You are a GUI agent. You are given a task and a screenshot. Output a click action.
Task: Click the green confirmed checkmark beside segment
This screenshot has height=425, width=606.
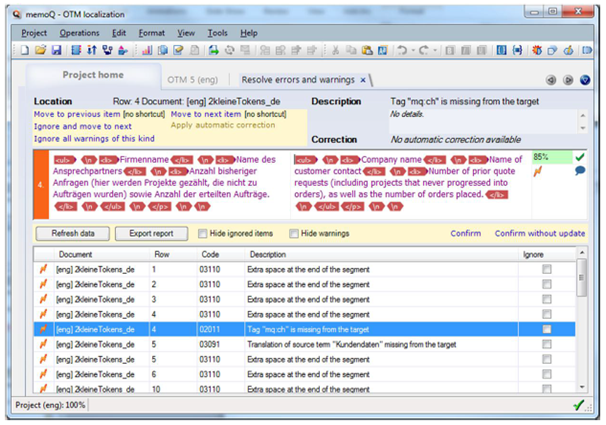[x=580, y=157]
